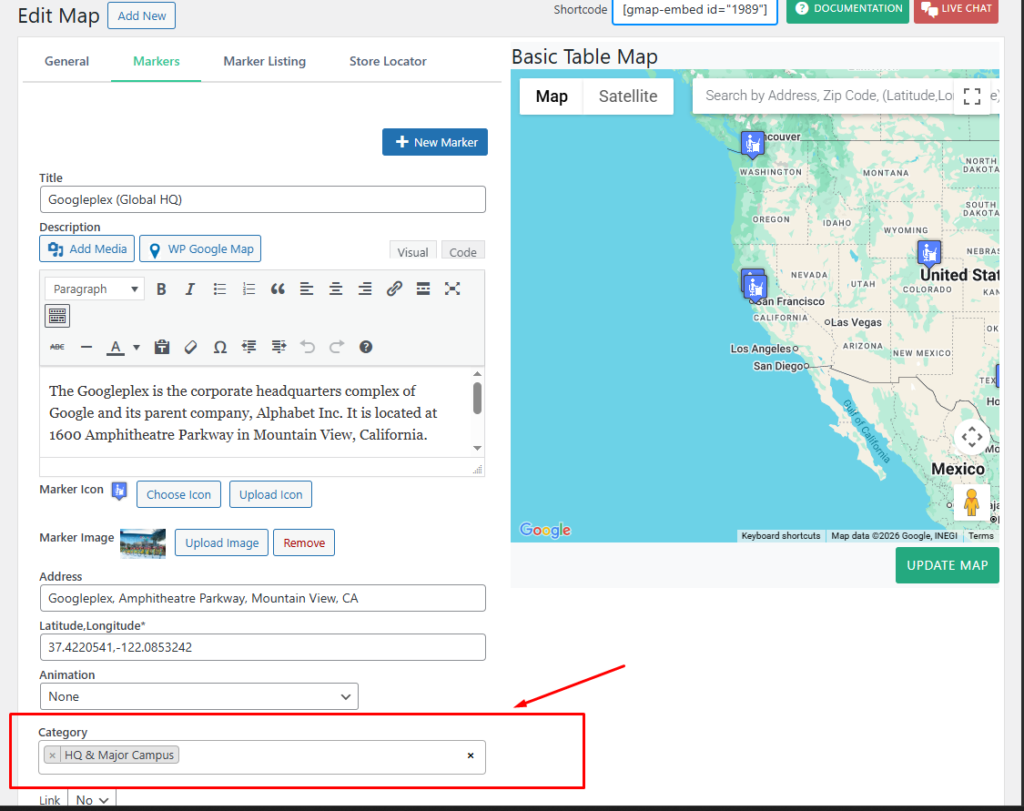Open the text color picker arrow
Image resolution: width=1024 pixels, height=811 pixels.
coord(136,348)
